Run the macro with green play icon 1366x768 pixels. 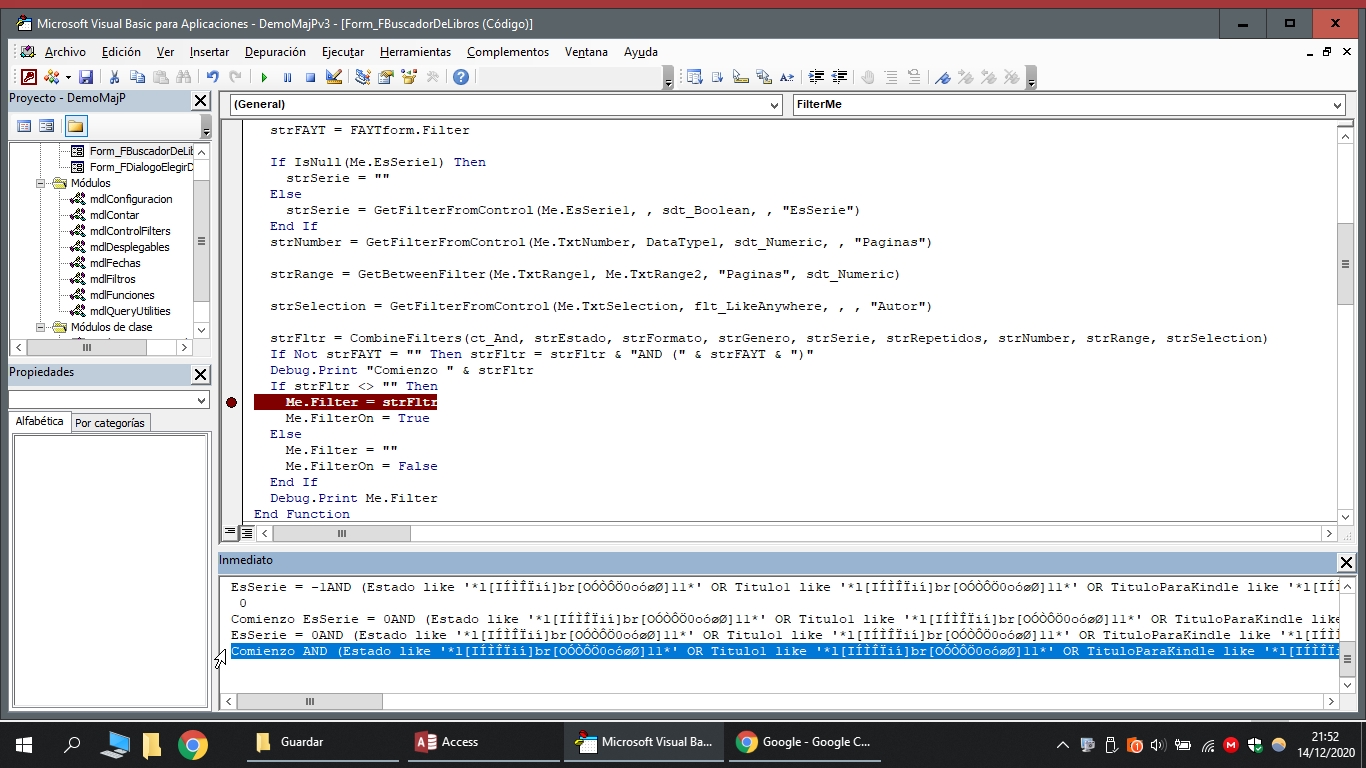pos(264,77)
